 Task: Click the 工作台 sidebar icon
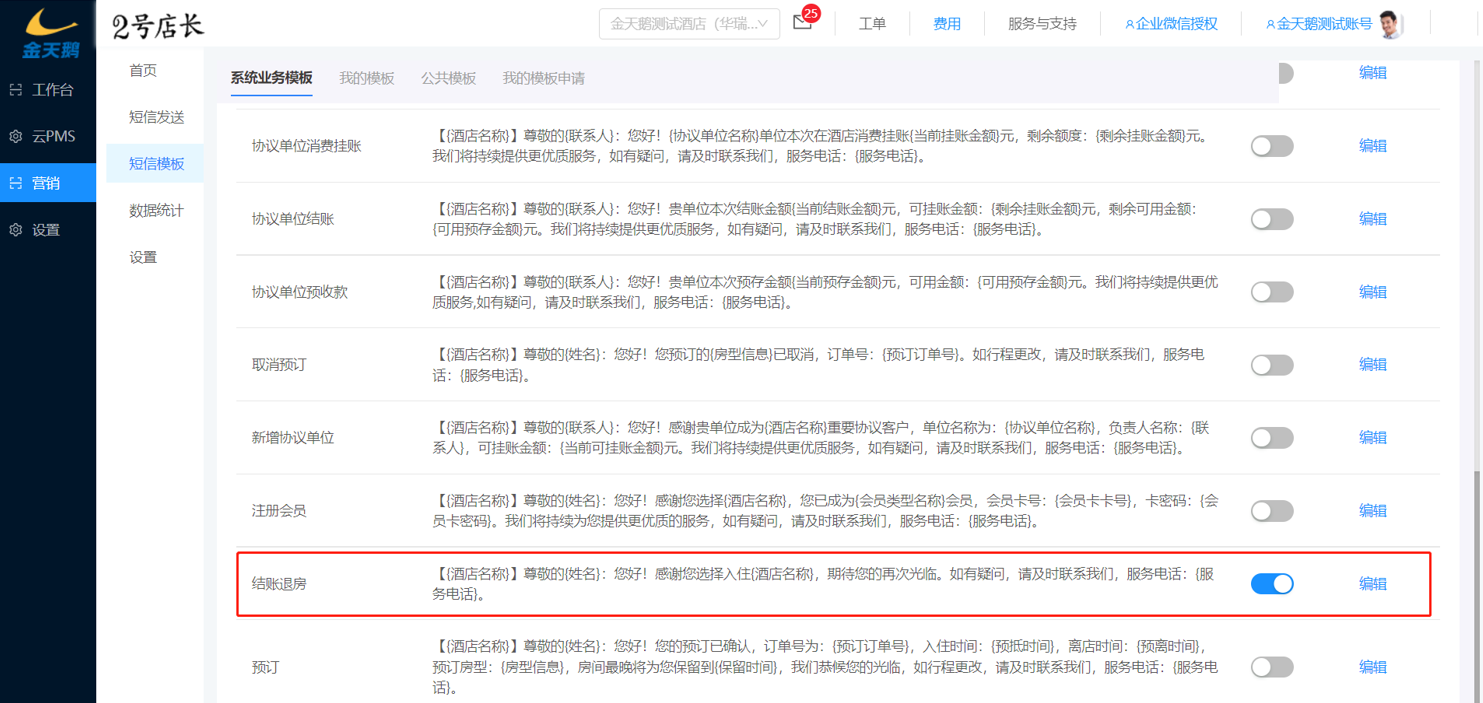point(15,90)
